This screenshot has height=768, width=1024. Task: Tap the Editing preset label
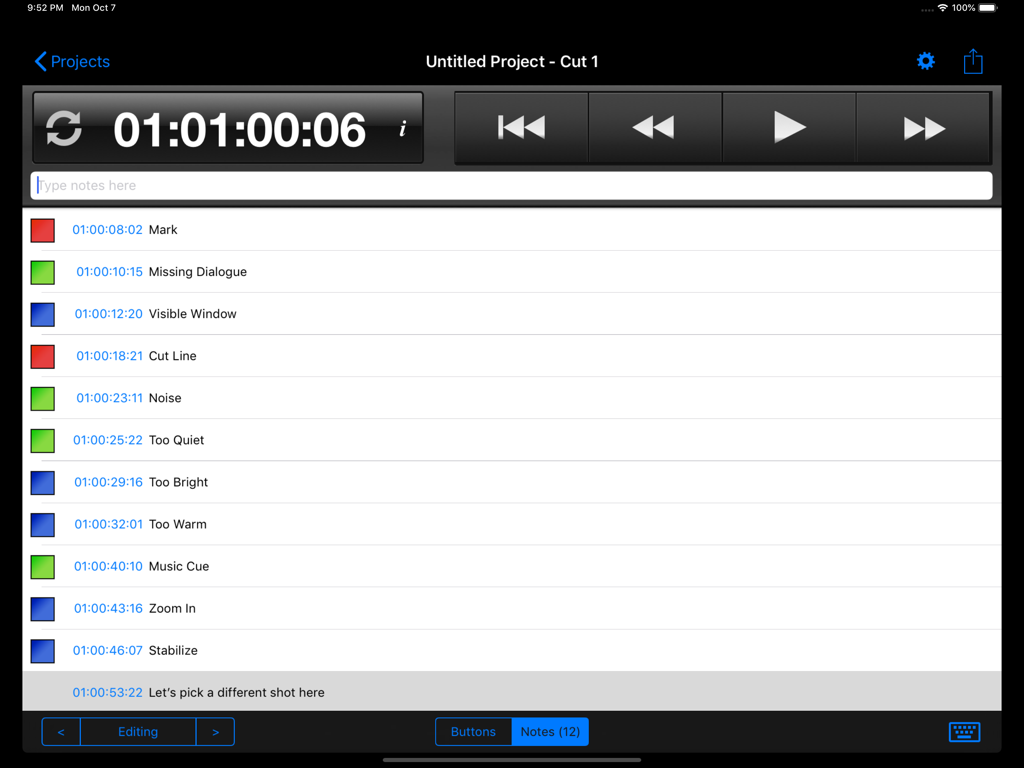pos(137,731)
